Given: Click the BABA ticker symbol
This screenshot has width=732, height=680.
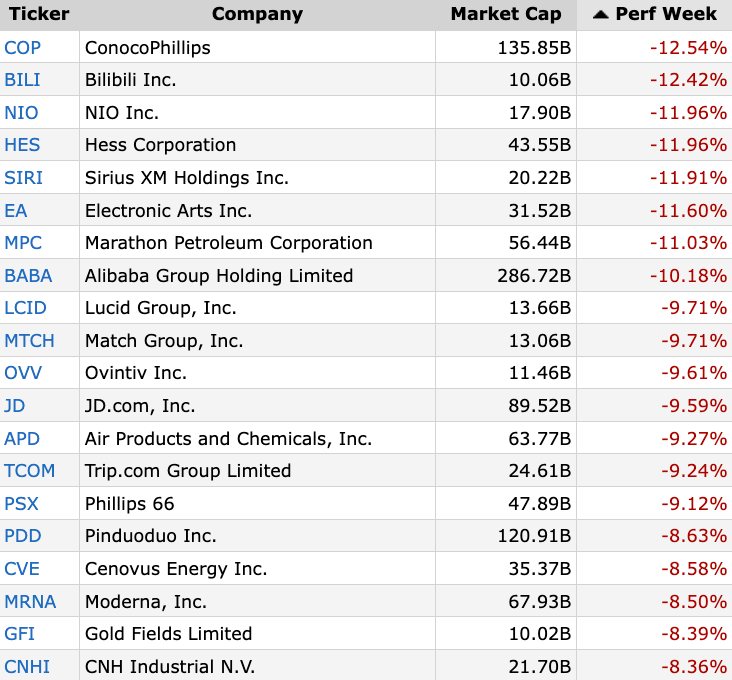Looking at the screenshot, I should click(28, 276).
